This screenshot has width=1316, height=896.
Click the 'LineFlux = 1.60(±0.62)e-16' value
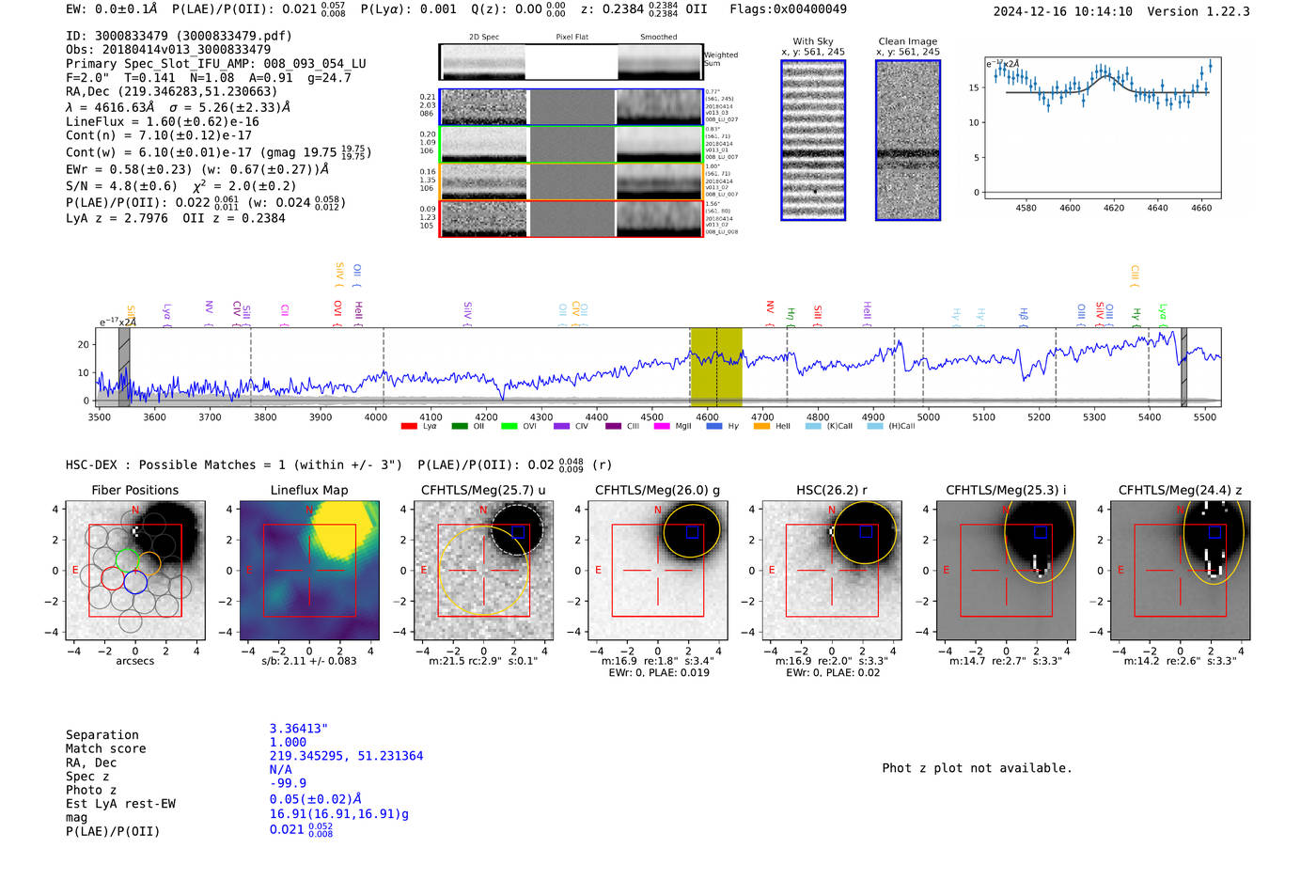point(163,122)
